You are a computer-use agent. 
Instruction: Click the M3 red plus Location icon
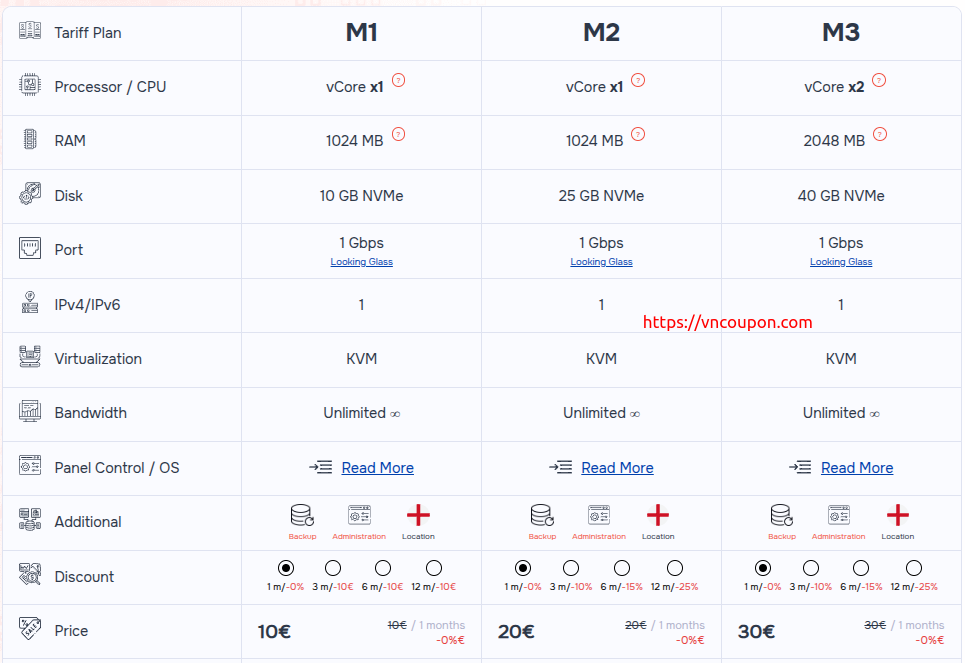[898, 515]
